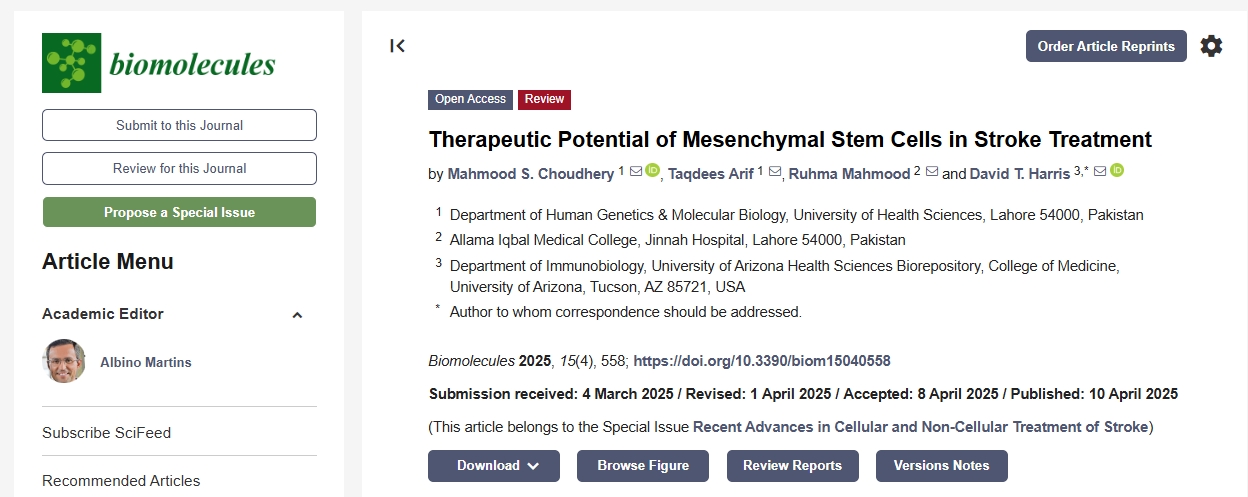Open the Download dropdown
The width and height of the screenshot is (1248, 497).
[x=494, y=465]
